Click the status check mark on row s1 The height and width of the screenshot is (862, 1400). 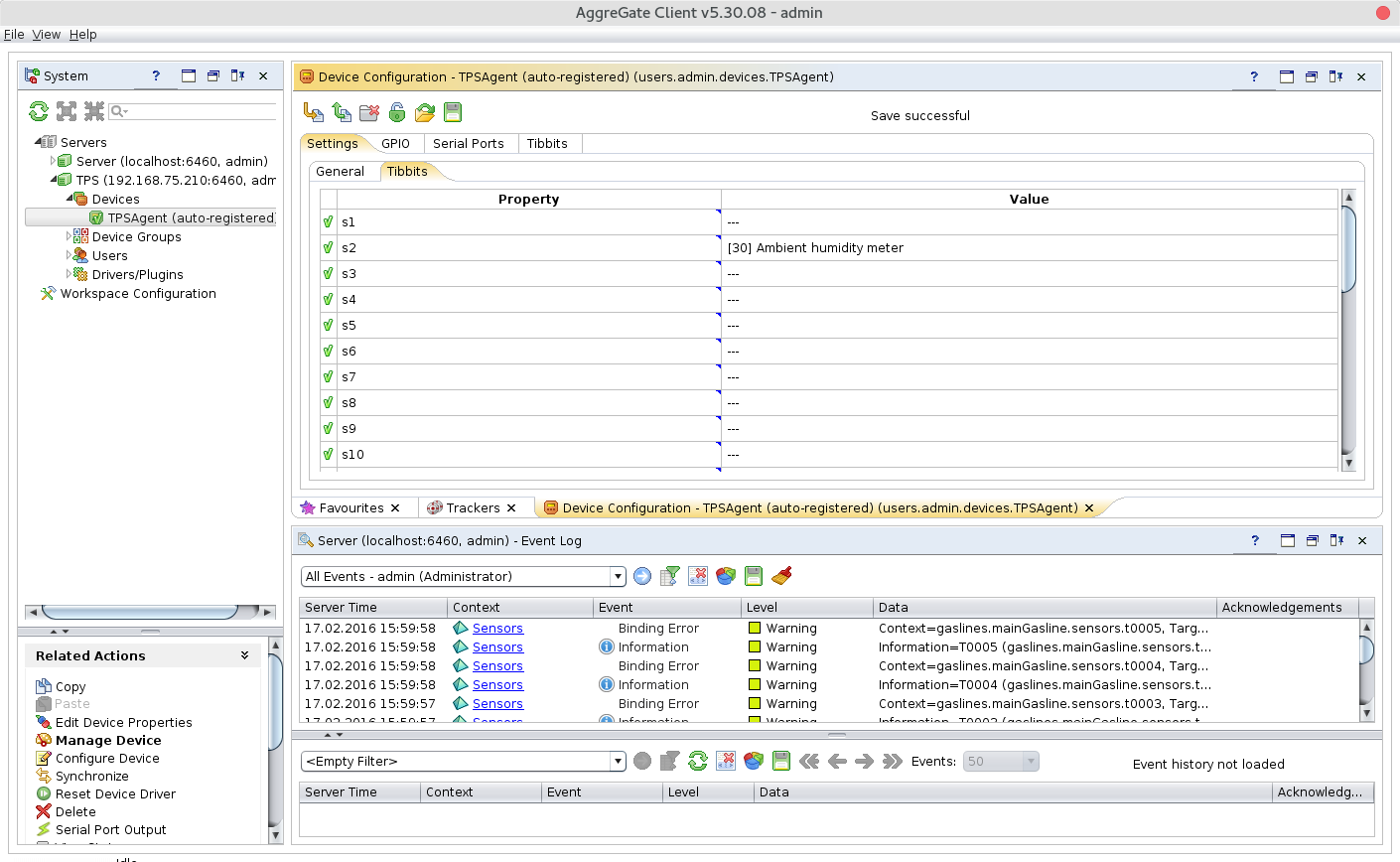(x=328, y=221)
